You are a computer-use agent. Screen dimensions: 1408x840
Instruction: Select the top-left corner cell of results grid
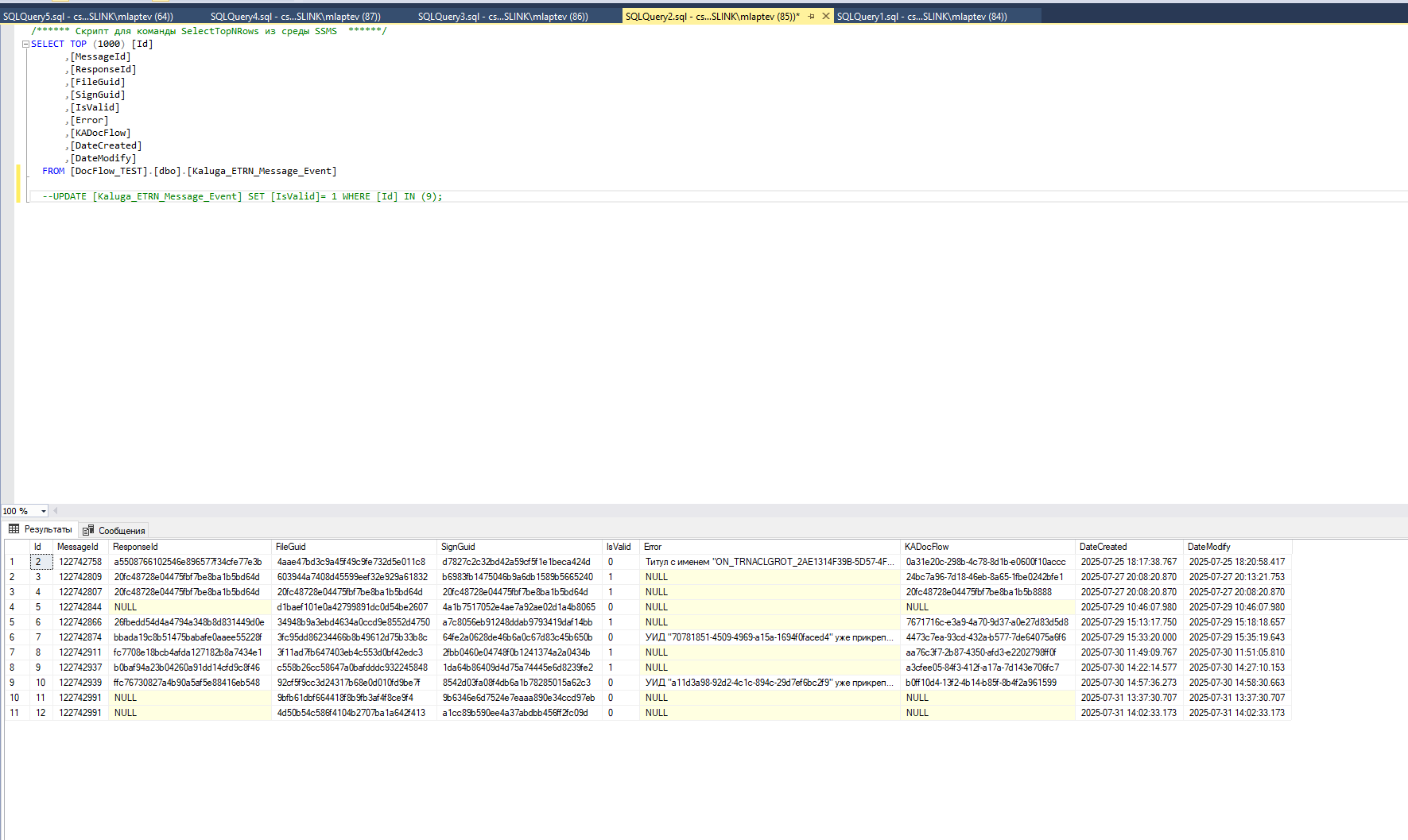(x=16, y=547)
